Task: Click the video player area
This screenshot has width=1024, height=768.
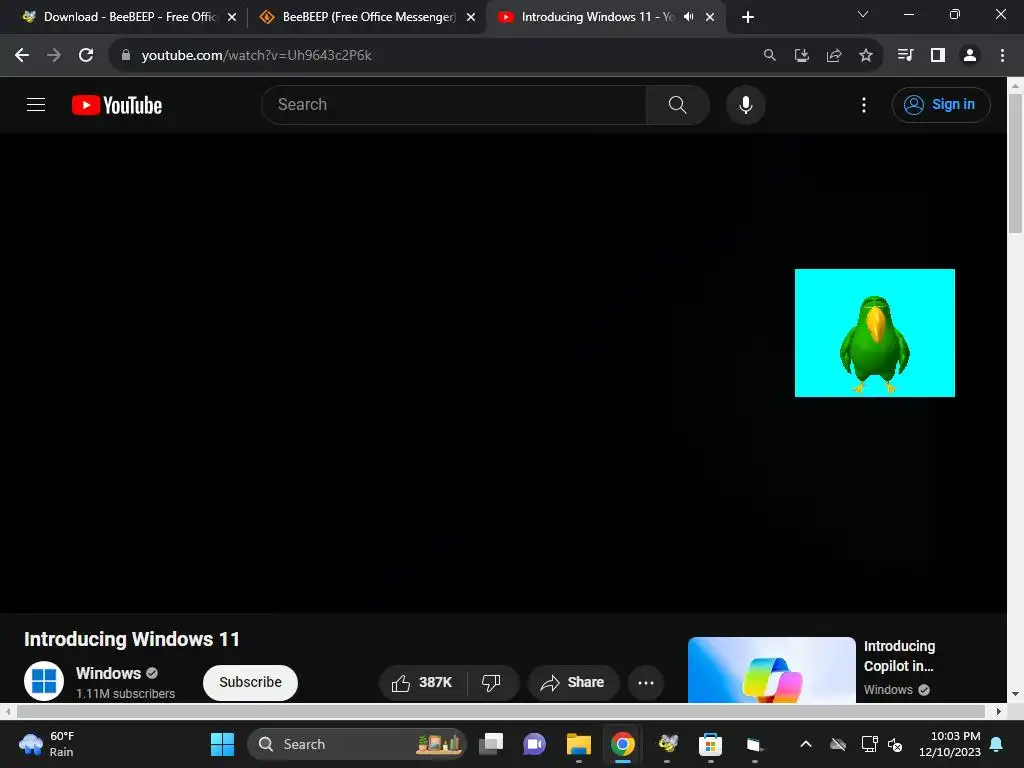Action: click(x=503, y=374)
